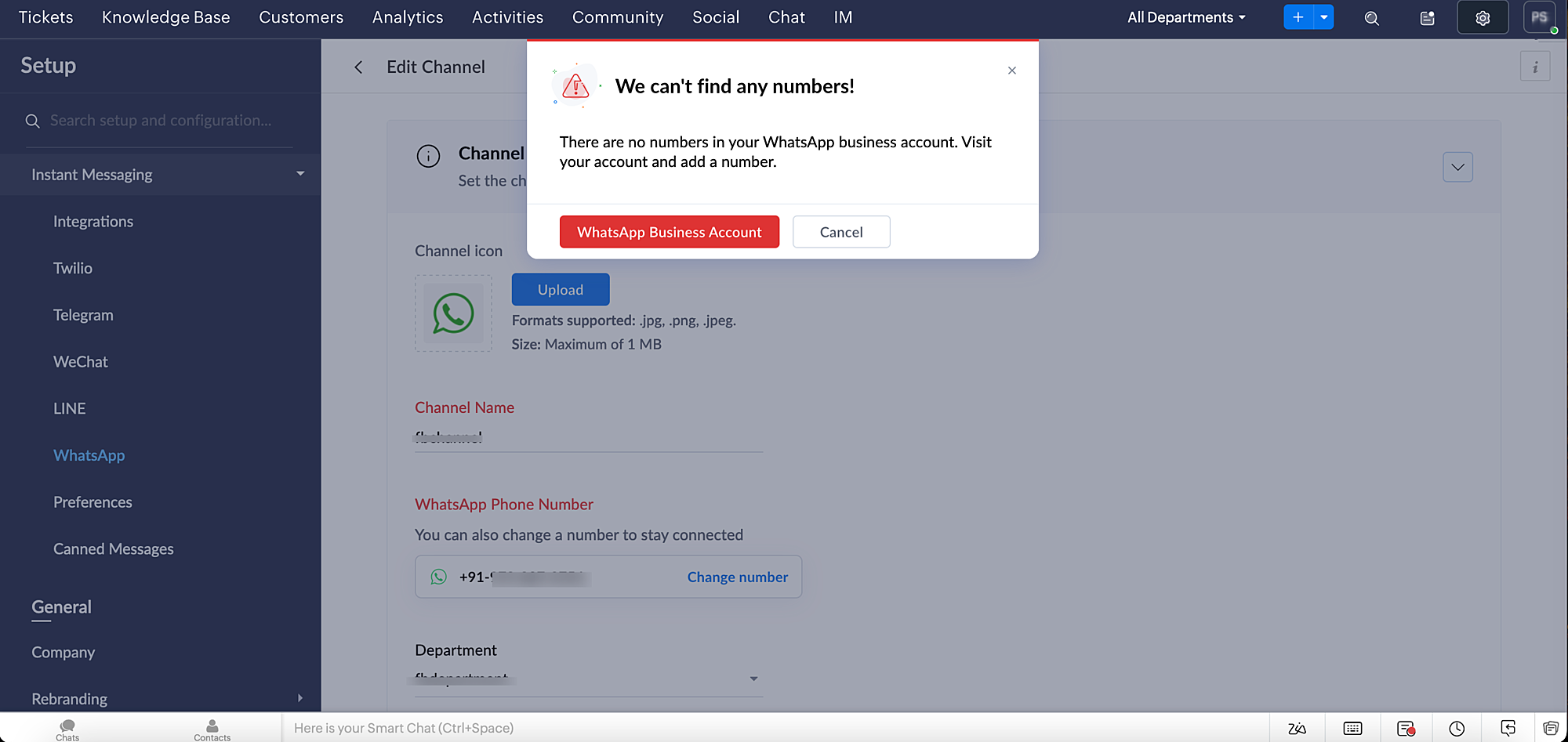Click the italic i info button
The image size is (1568, 742).
pos(1535,67)
